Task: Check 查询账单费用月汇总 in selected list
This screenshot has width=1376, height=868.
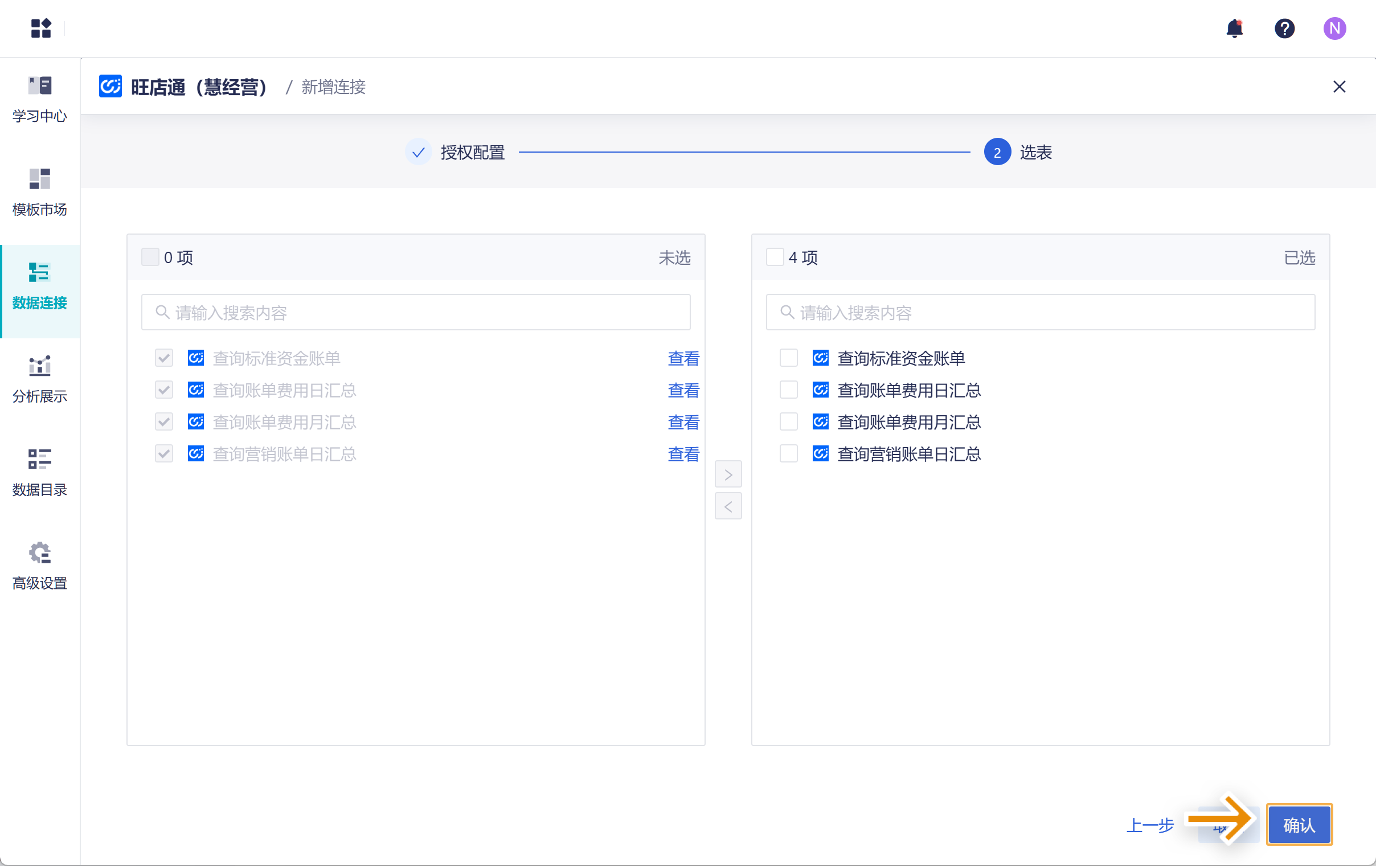Action: [788, 421]
